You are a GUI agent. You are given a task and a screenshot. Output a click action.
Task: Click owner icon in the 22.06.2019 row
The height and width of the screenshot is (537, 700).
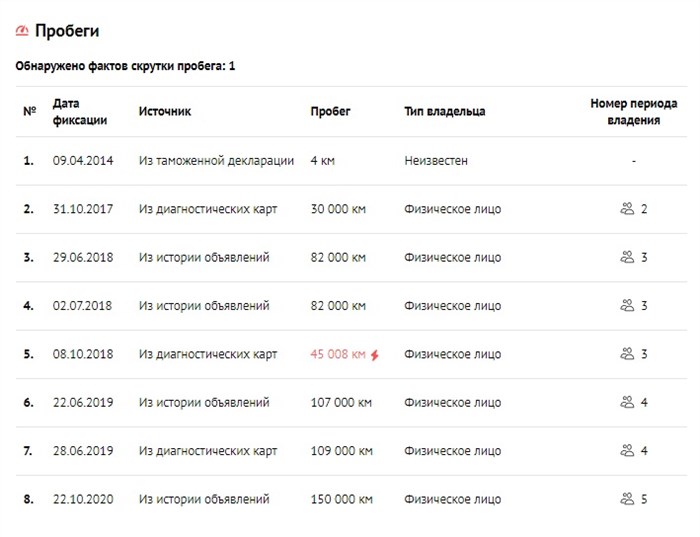coord(627,403)
